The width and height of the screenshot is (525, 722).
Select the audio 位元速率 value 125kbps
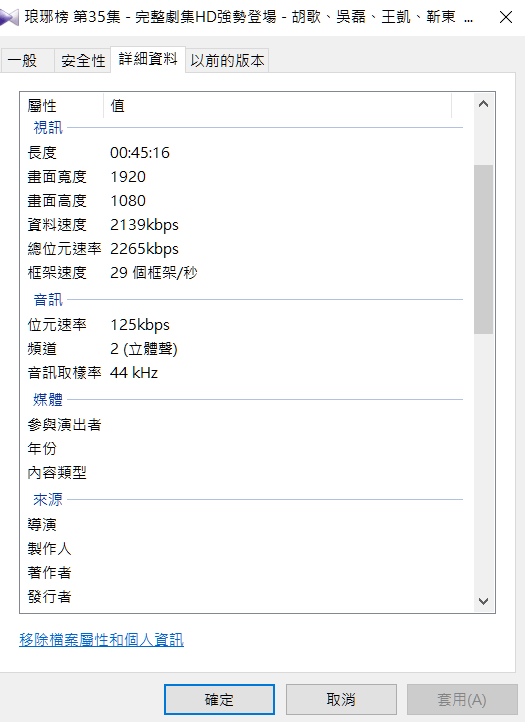(140, 325)
